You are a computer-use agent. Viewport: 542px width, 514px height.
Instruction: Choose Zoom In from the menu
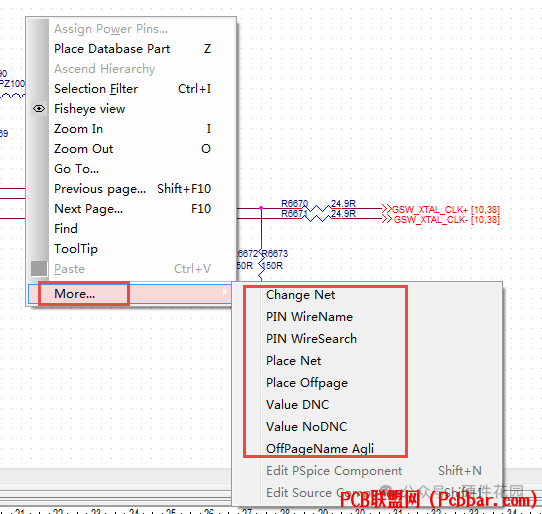(x=131, y=129)
